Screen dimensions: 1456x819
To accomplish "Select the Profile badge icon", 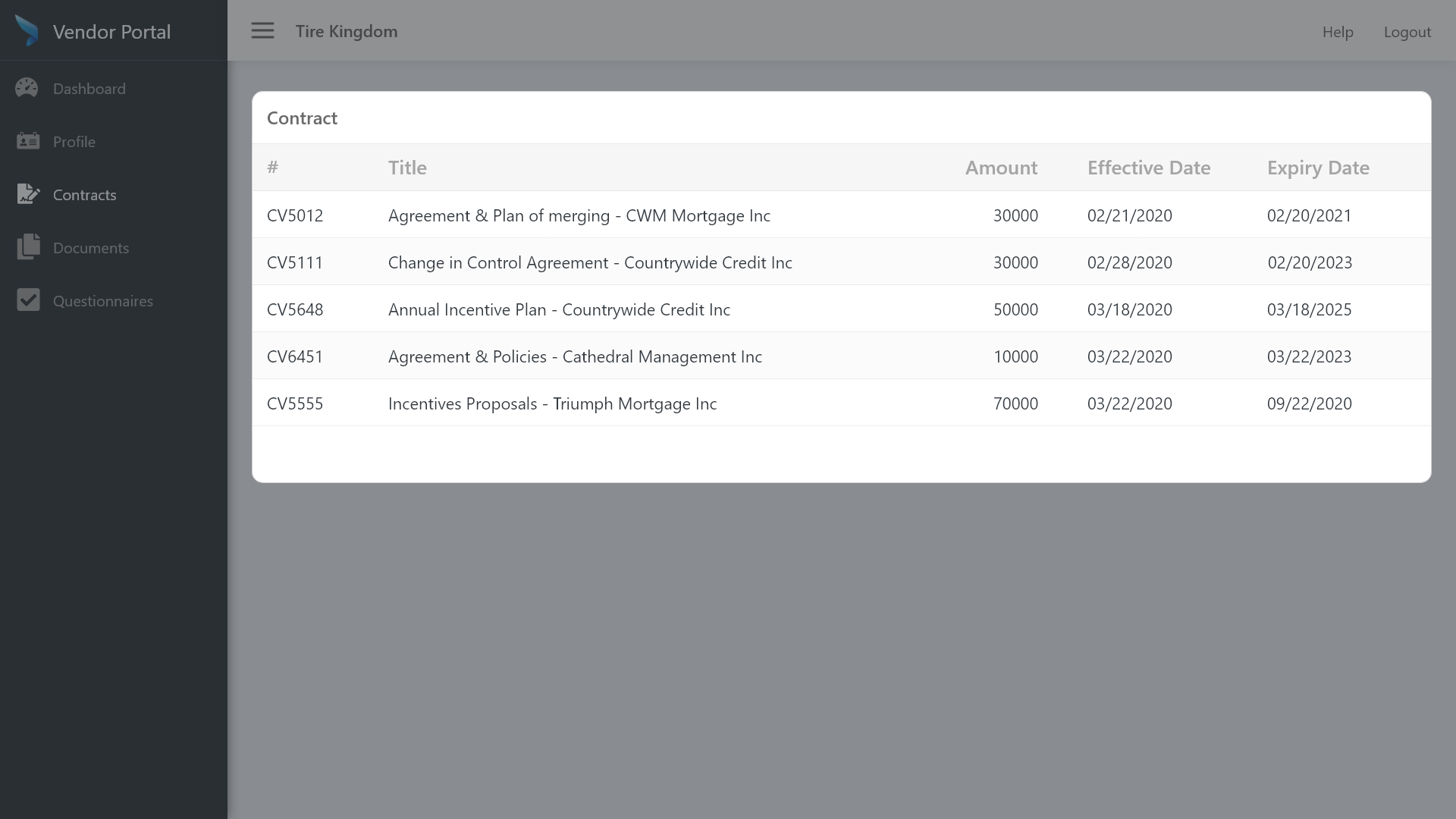I will pos(27,140).
